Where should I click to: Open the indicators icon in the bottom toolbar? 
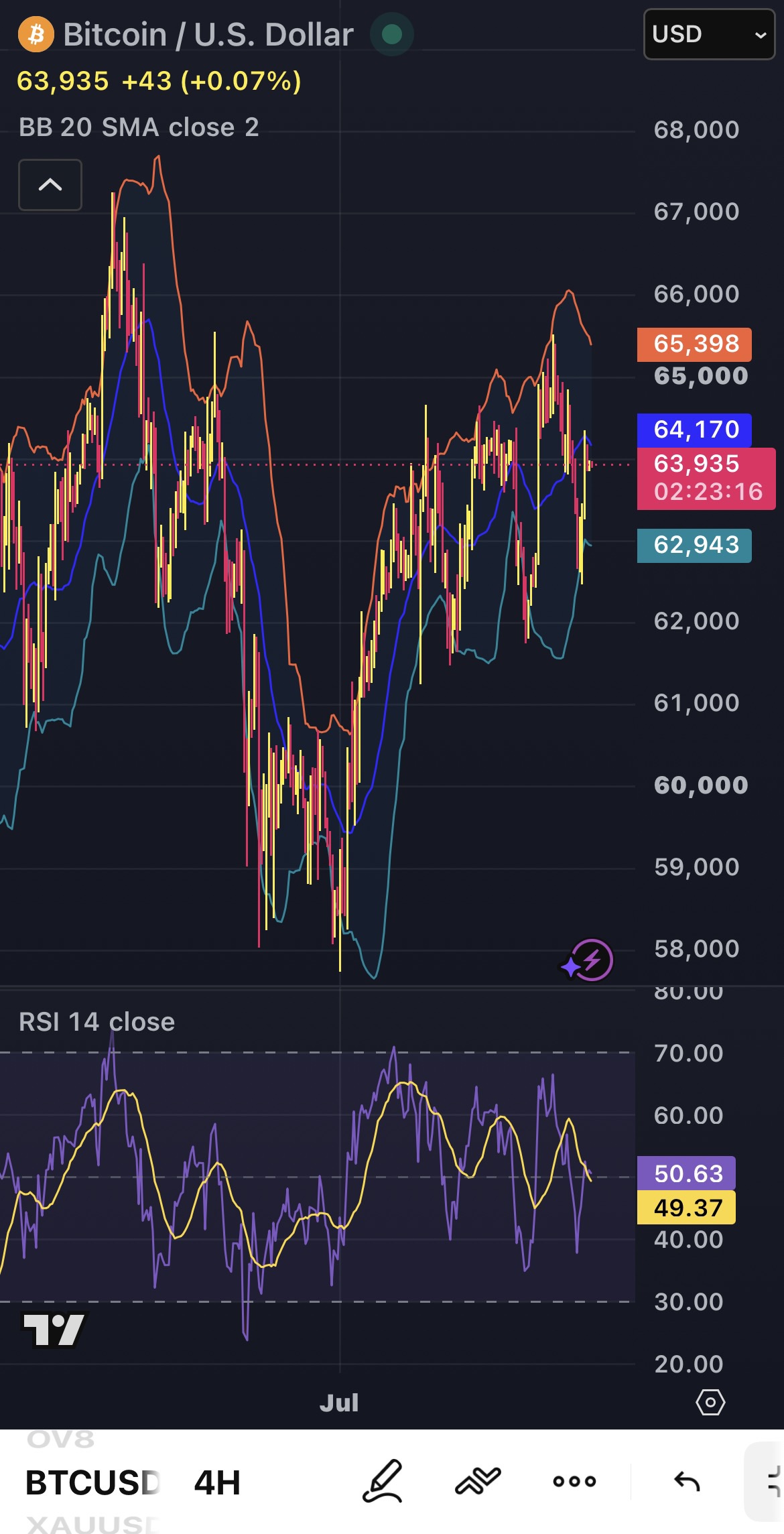(x=478, y=1481)
